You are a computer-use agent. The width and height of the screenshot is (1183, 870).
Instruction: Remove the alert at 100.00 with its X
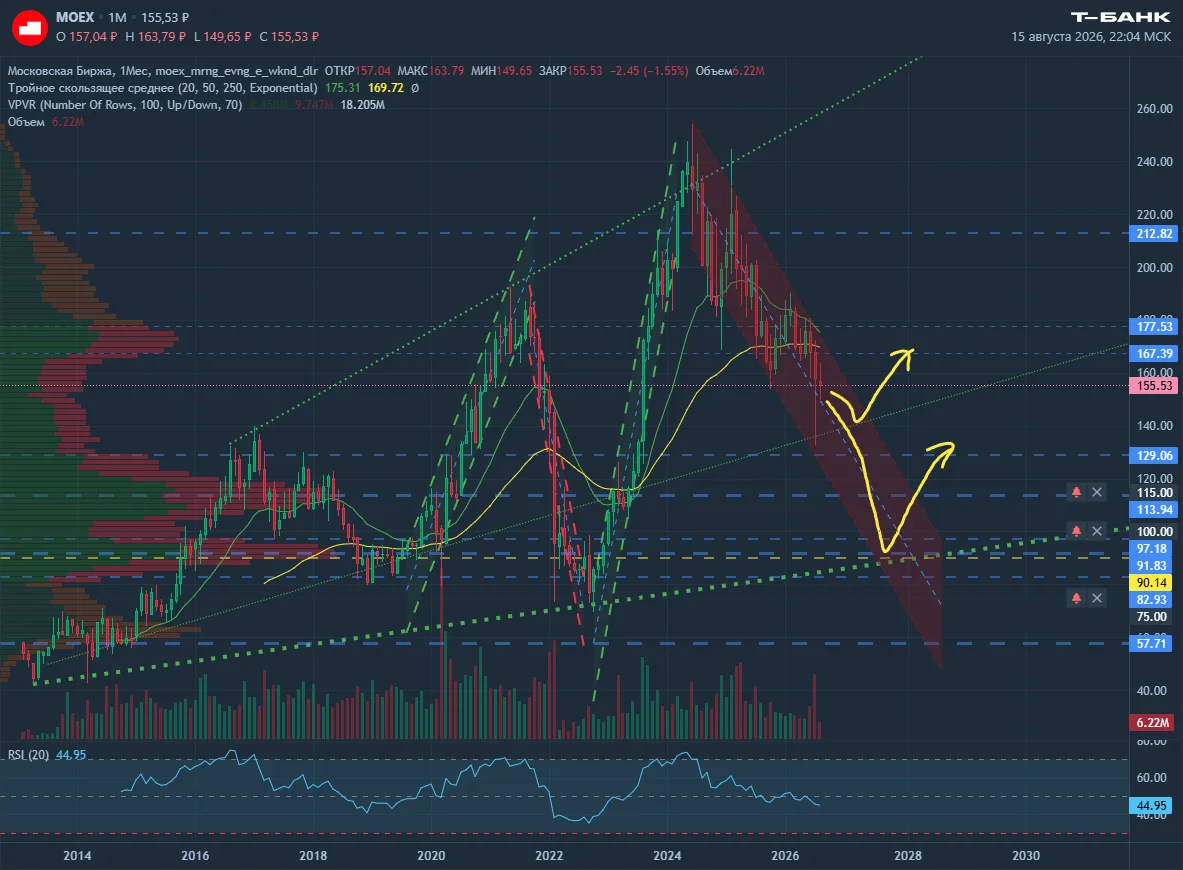coord(1097,531)
